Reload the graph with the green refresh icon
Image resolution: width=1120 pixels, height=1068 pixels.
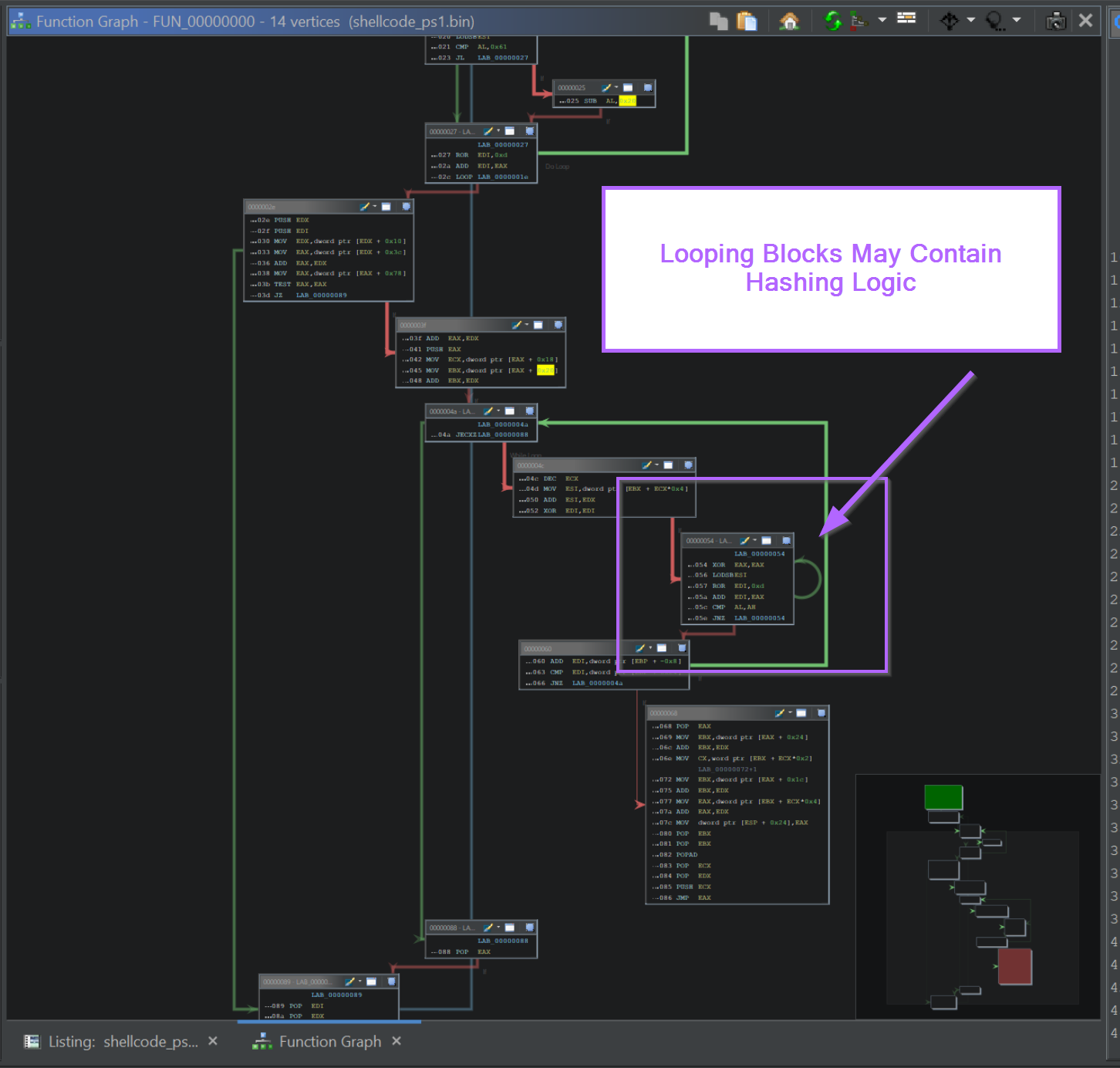coord(832,22)
